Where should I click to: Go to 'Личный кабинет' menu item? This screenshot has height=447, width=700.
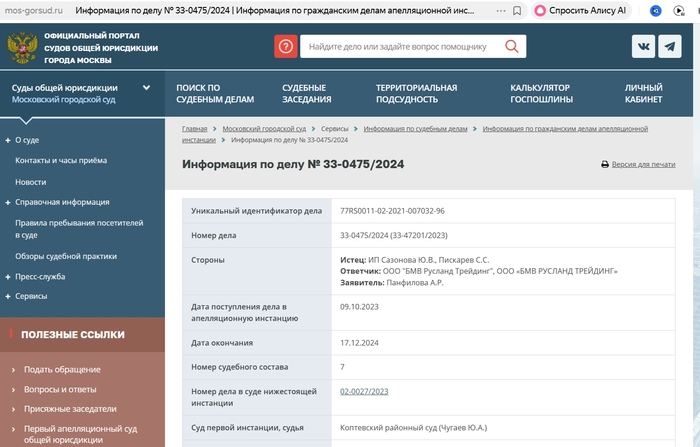click(643, 93)
